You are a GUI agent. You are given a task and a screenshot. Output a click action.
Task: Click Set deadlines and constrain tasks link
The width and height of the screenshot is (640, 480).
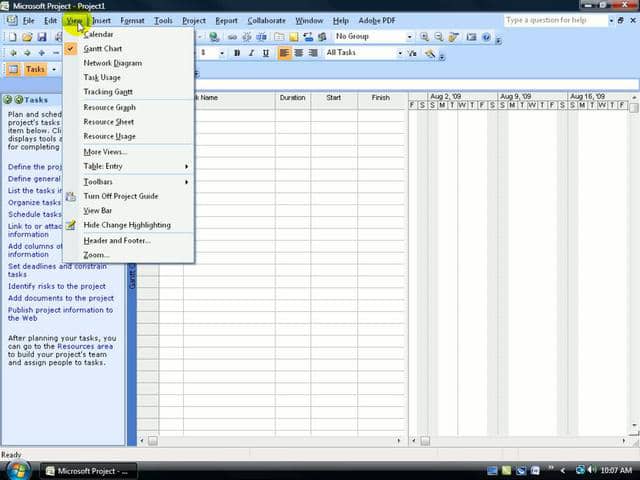click(x=57, y=270)
